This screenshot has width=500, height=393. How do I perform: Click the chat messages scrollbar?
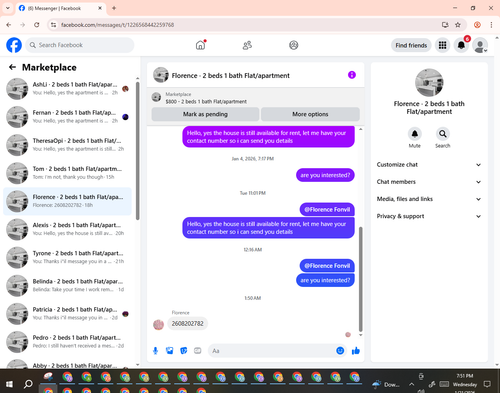(360, 278)
